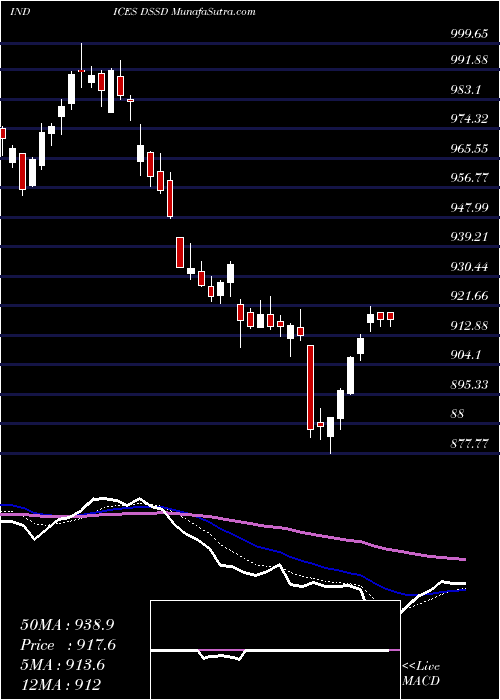Click the 974.32 price label

tap(469, 119)
